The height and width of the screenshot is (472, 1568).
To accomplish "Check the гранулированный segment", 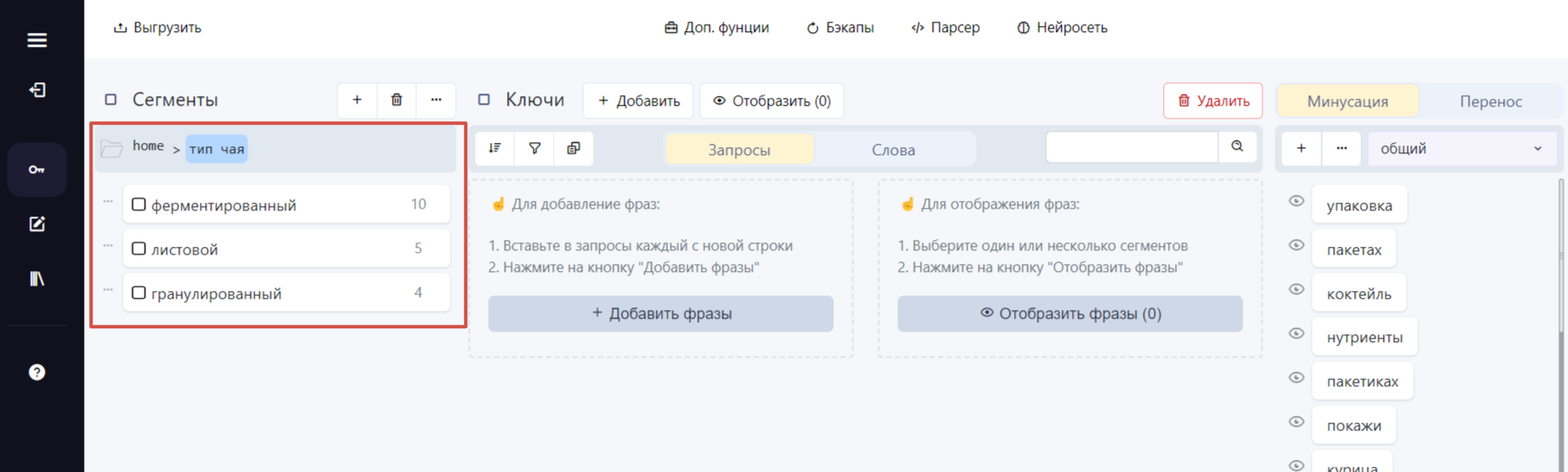I will pyautogui.click(x=138, y=293).
